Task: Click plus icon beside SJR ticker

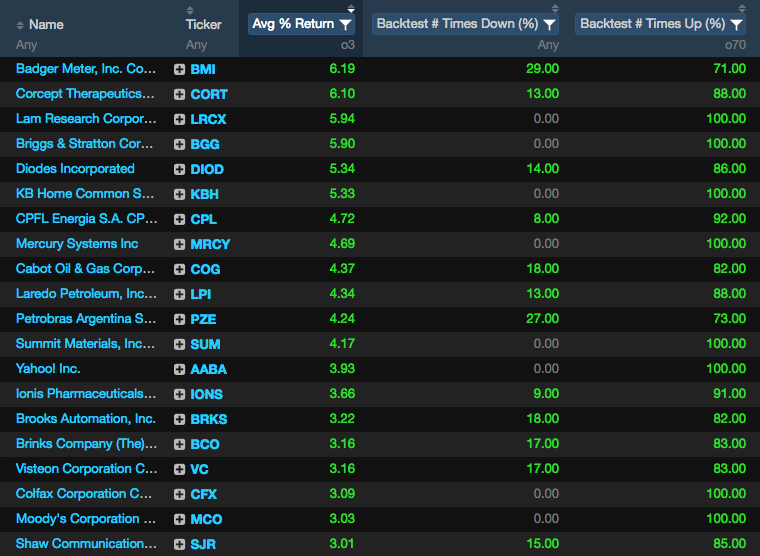Action: pyautogui.click(x=179, y=544)
